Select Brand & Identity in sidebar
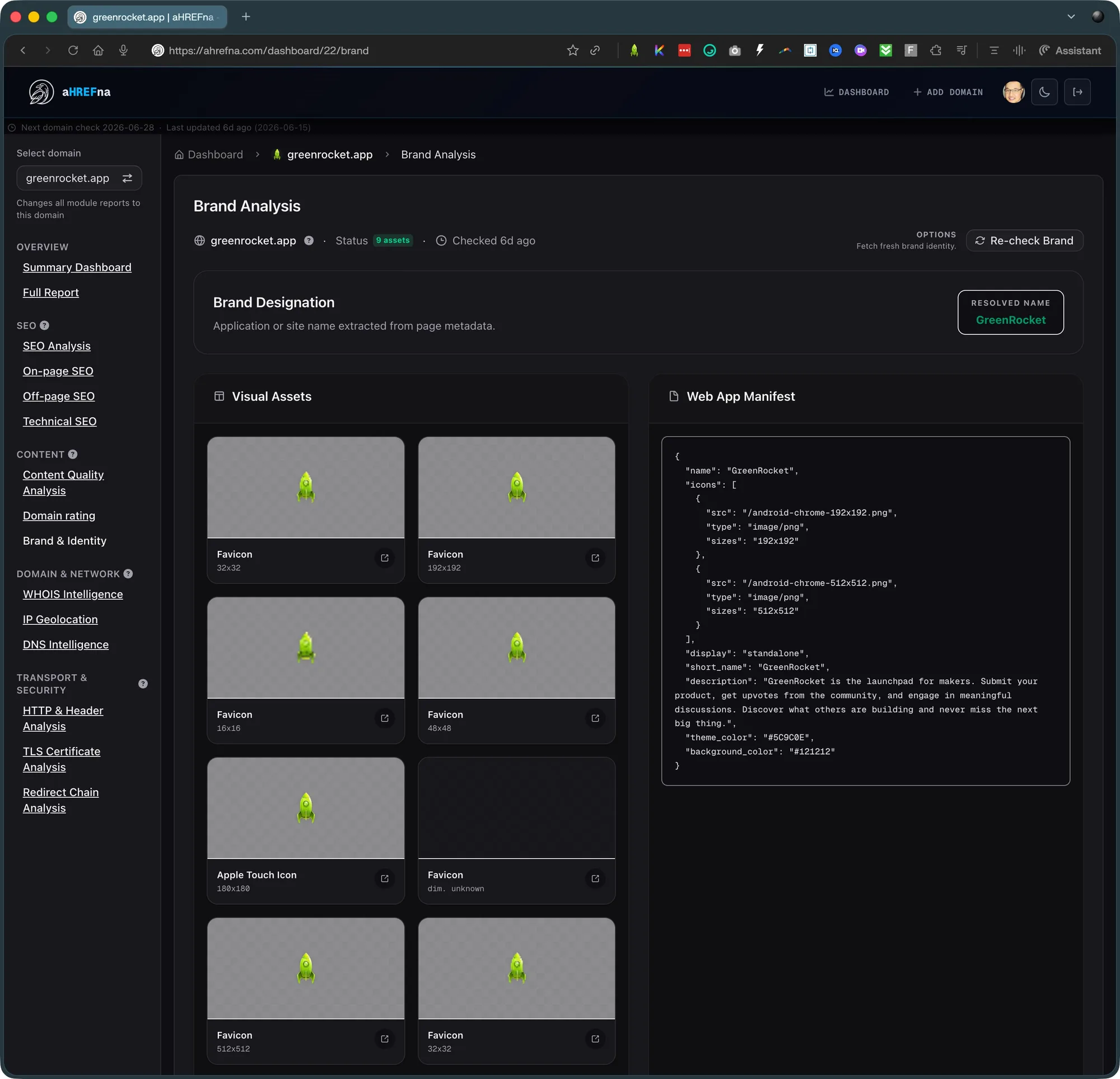The image size is (1120, 1079). (64, 541)
